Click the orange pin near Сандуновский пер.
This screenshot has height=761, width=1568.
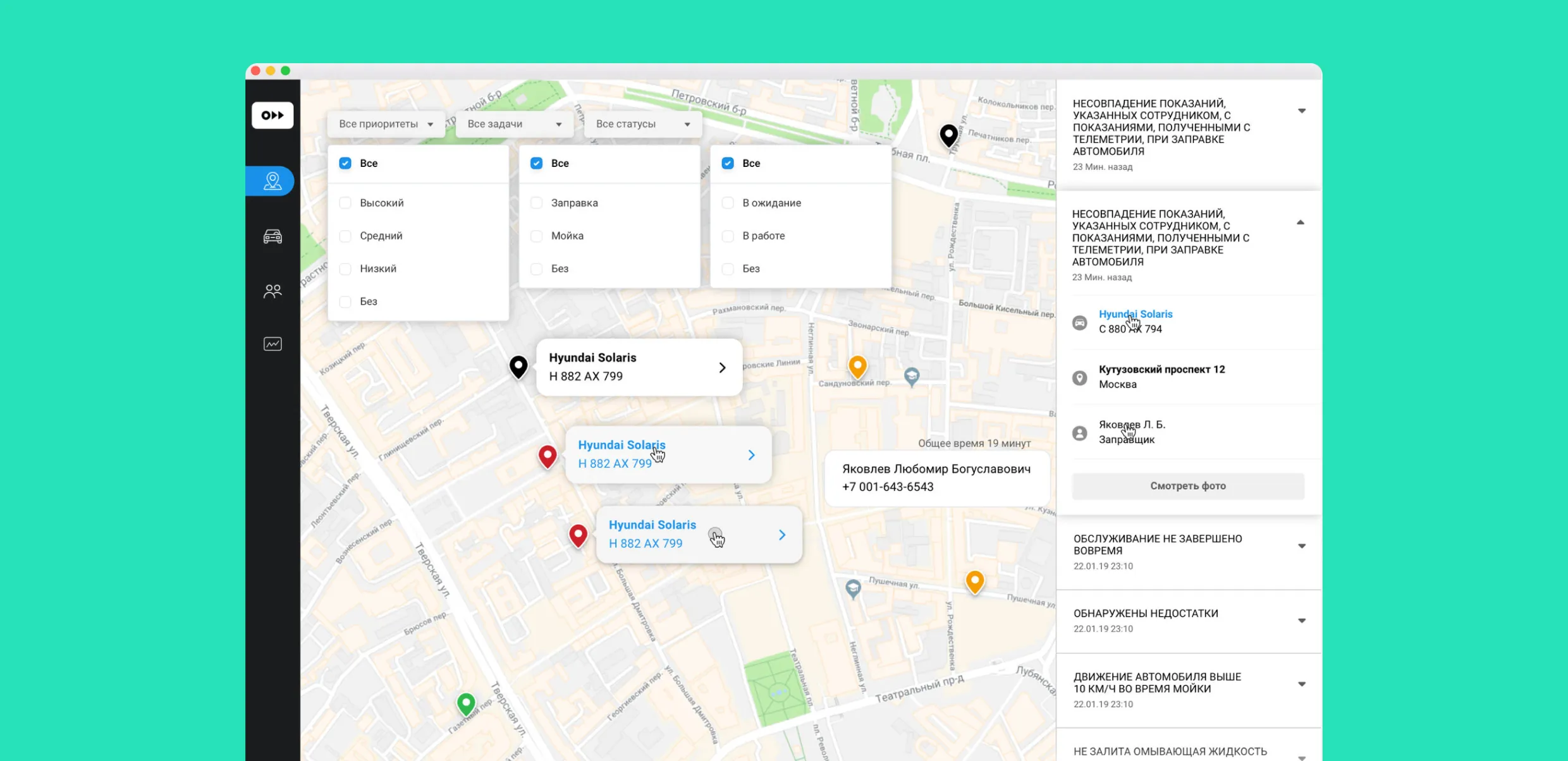(857, 367)
